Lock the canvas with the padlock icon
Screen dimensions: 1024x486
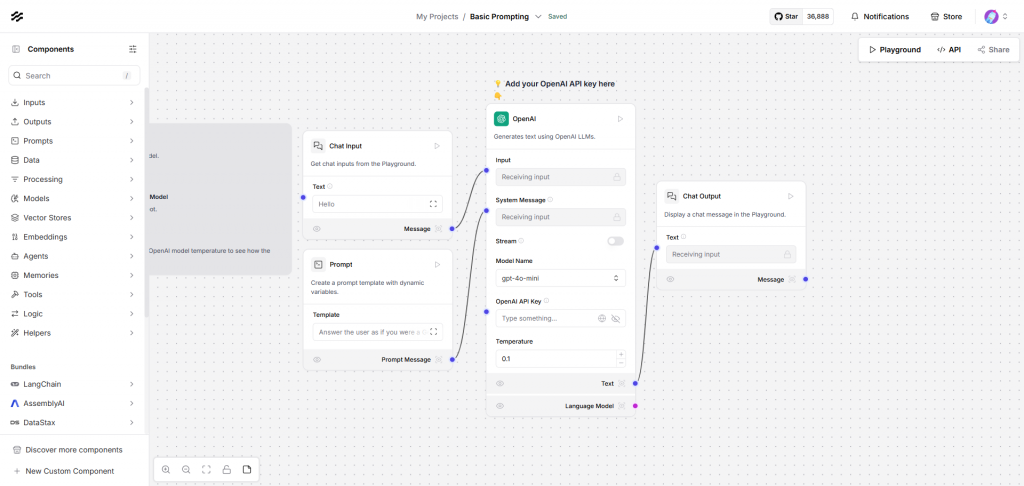[227, 470]
